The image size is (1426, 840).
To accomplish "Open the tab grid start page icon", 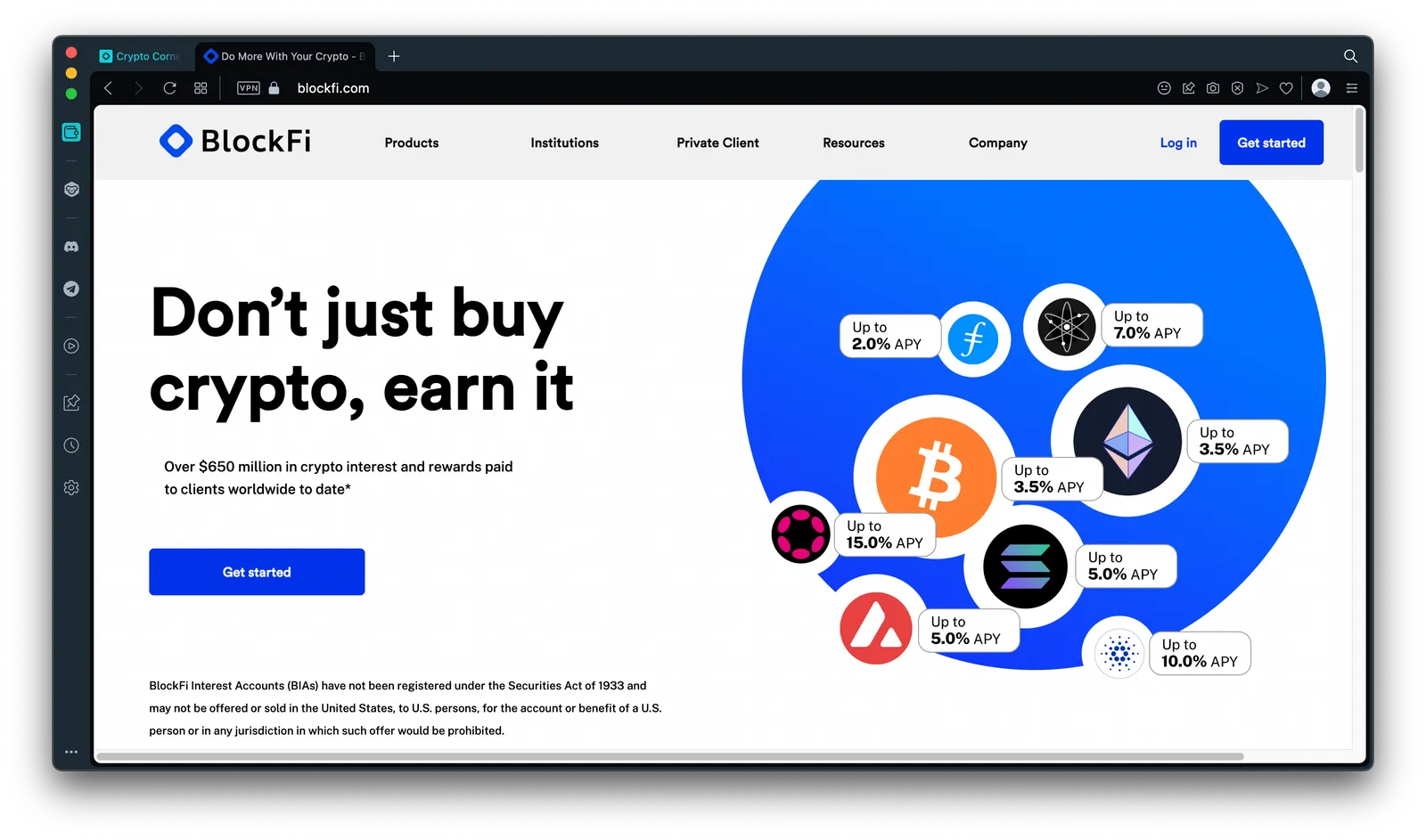I will click(201, 88).
